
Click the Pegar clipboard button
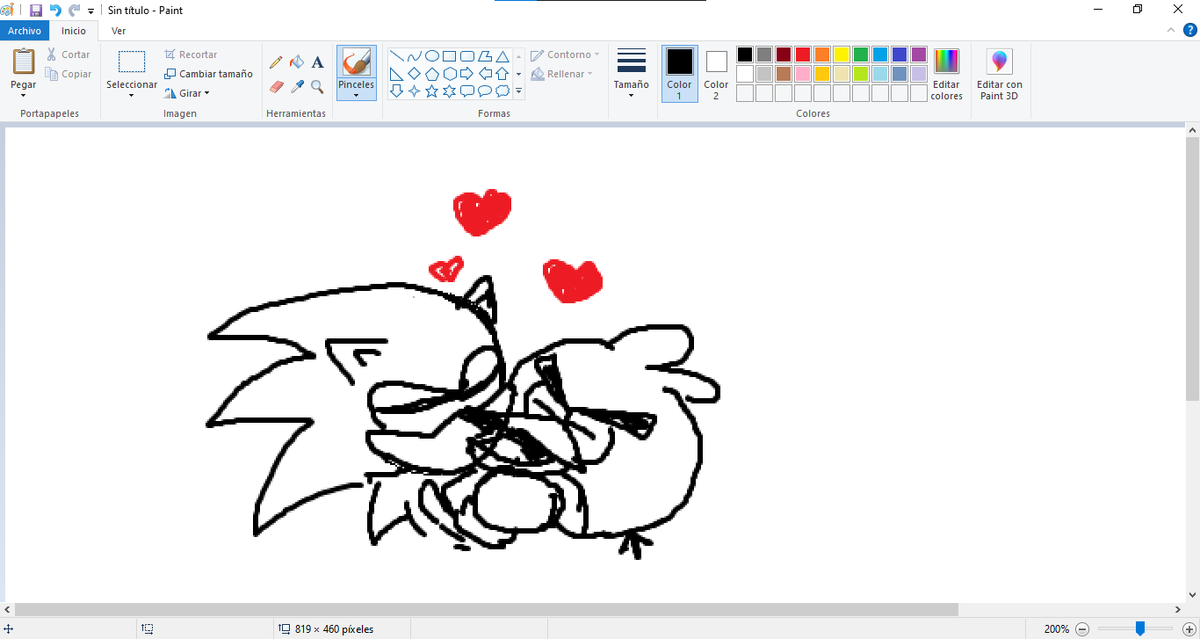tap(23, 63)
